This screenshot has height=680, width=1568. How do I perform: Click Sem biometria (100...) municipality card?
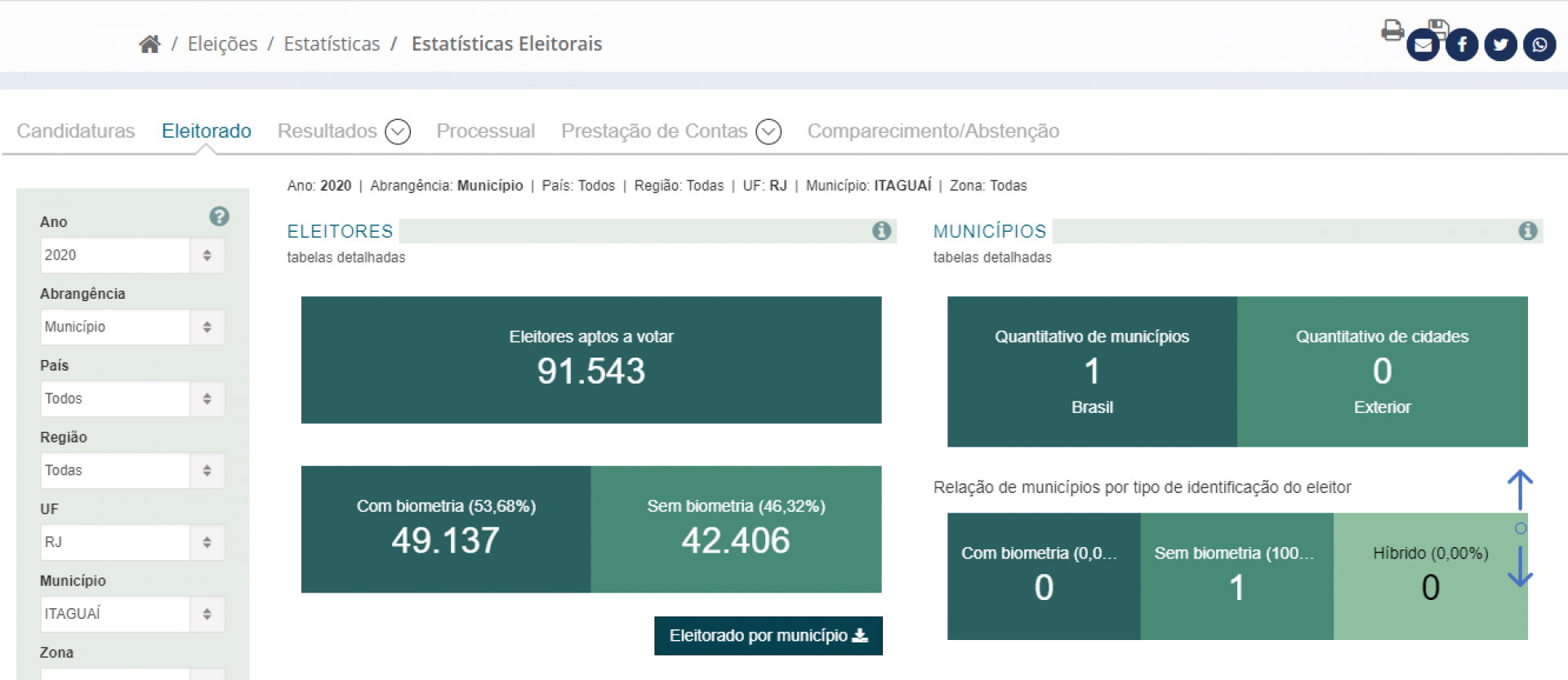pos(1237,576)
